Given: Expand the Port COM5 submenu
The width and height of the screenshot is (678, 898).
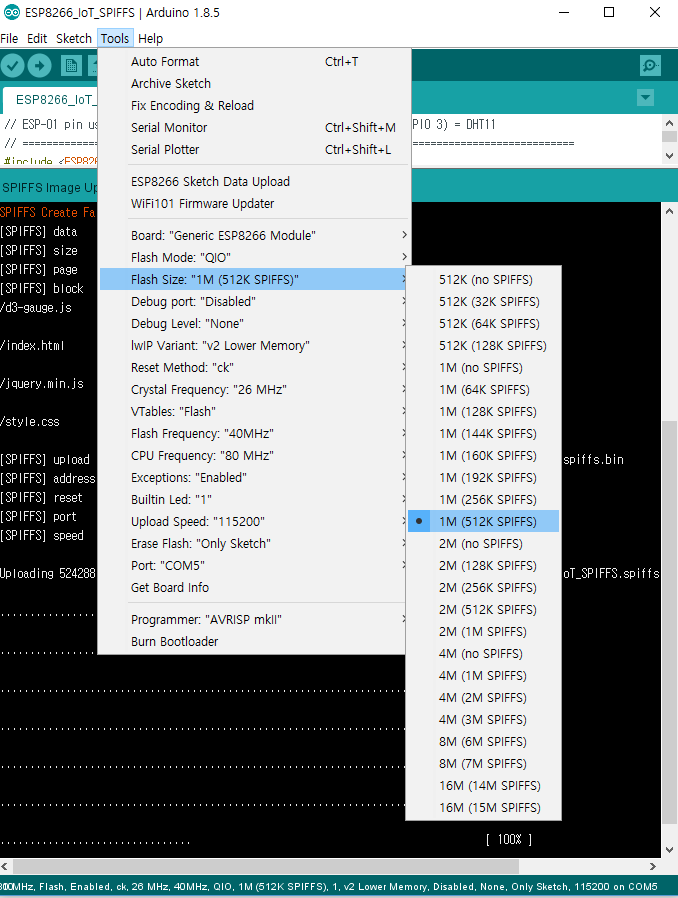Looking at the screenshot, I should tap(254, 566).
